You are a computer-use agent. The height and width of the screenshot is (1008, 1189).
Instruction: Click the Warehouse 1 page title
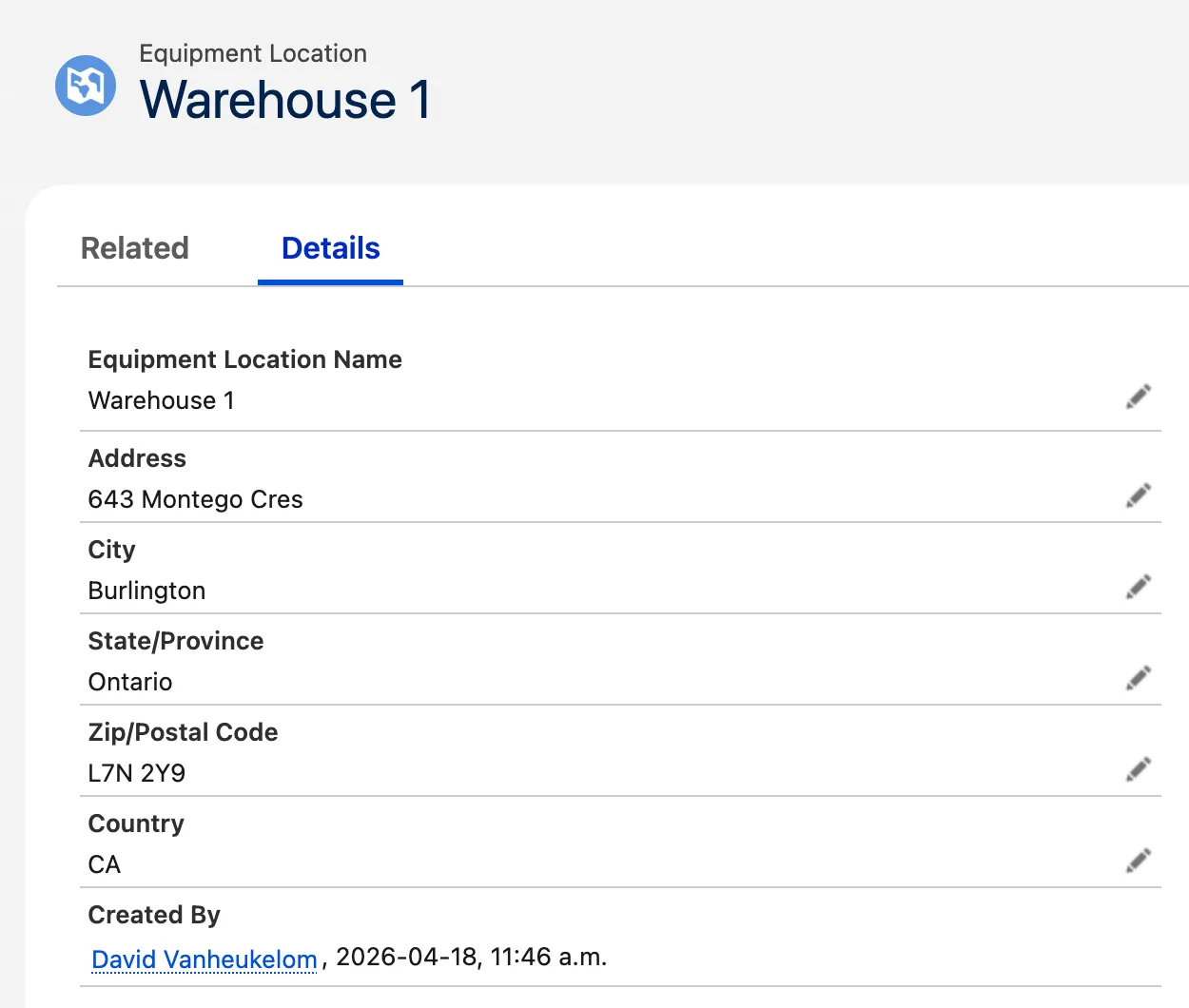(285, 100)
